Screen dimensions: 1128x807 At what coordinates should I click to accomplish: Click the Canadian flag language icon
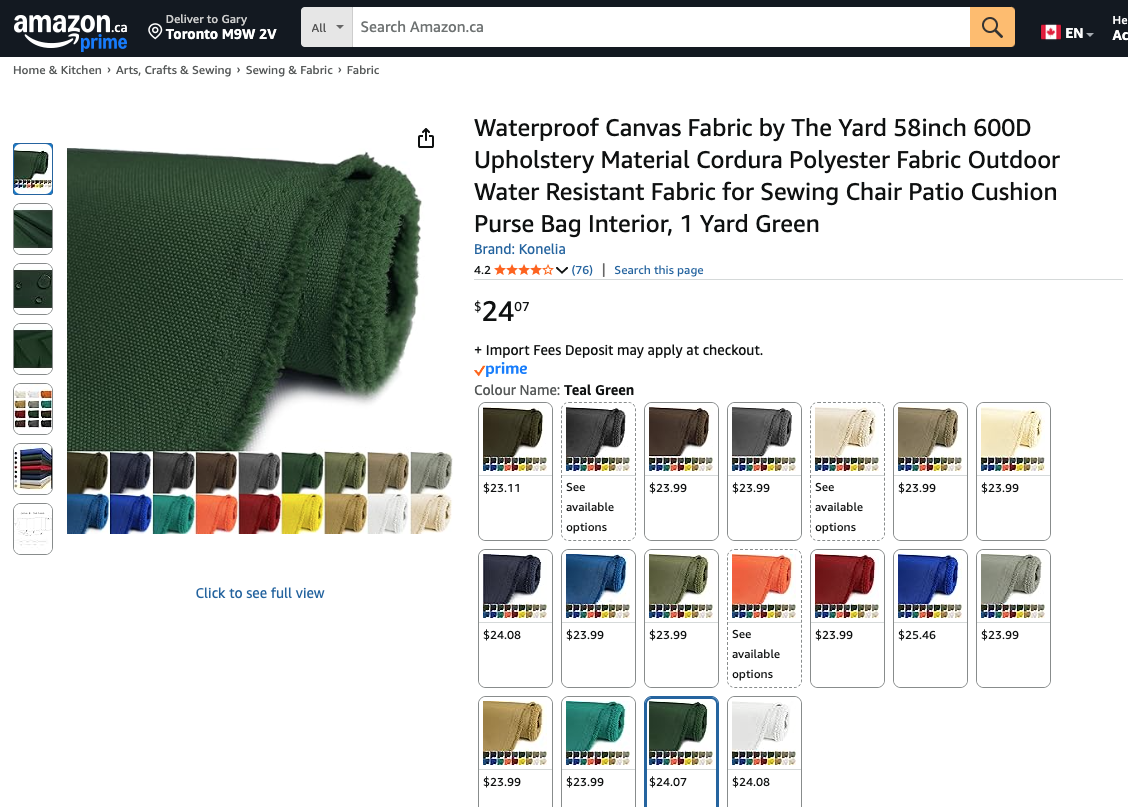tap(1050, 32)
